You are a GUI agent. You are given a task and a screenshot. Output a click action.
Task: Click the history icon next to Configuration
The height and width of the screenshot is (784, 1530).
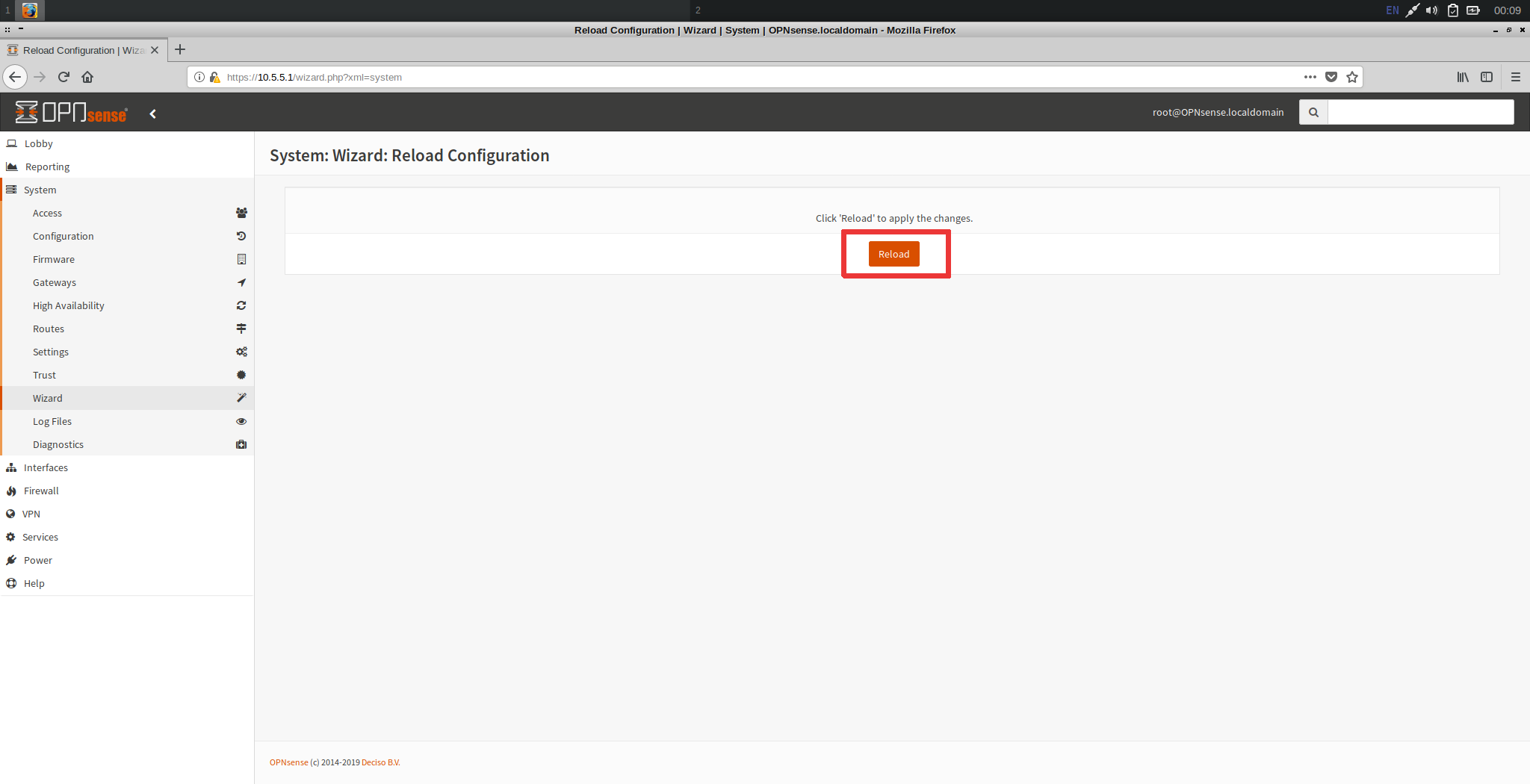[x=241, y=236]
